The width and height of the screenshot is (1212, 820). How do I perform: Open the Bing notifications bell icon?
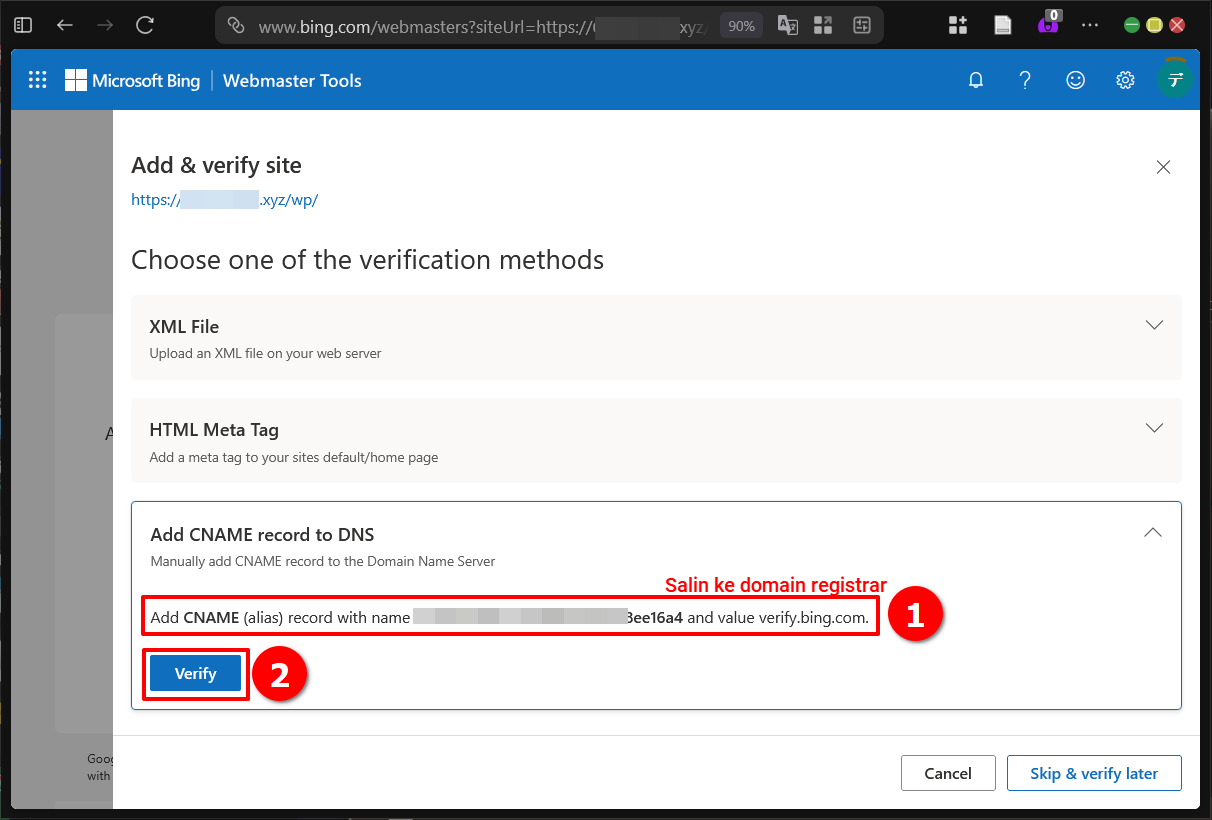pos(976,79)
